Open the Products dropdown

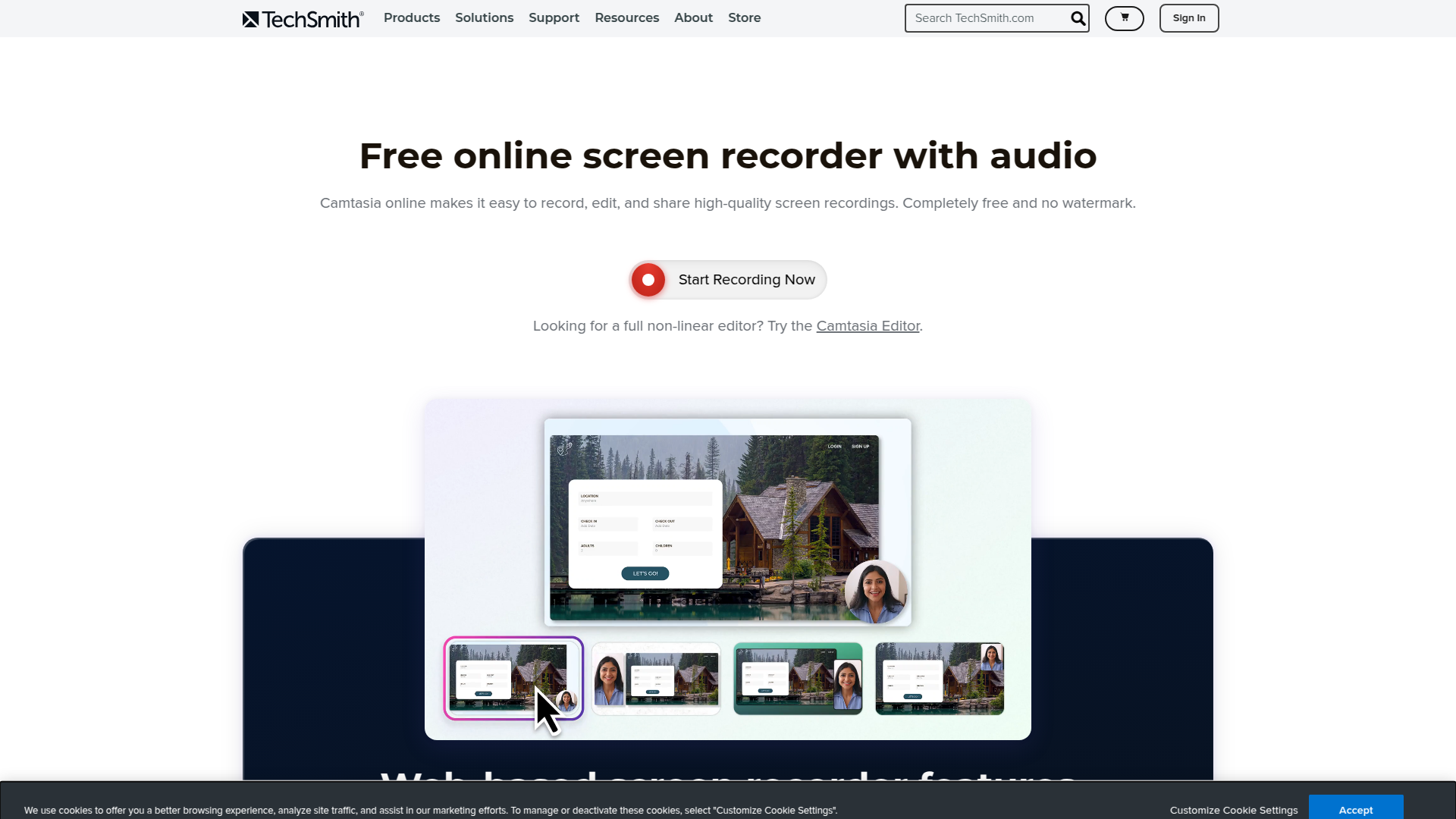point(412,17)
